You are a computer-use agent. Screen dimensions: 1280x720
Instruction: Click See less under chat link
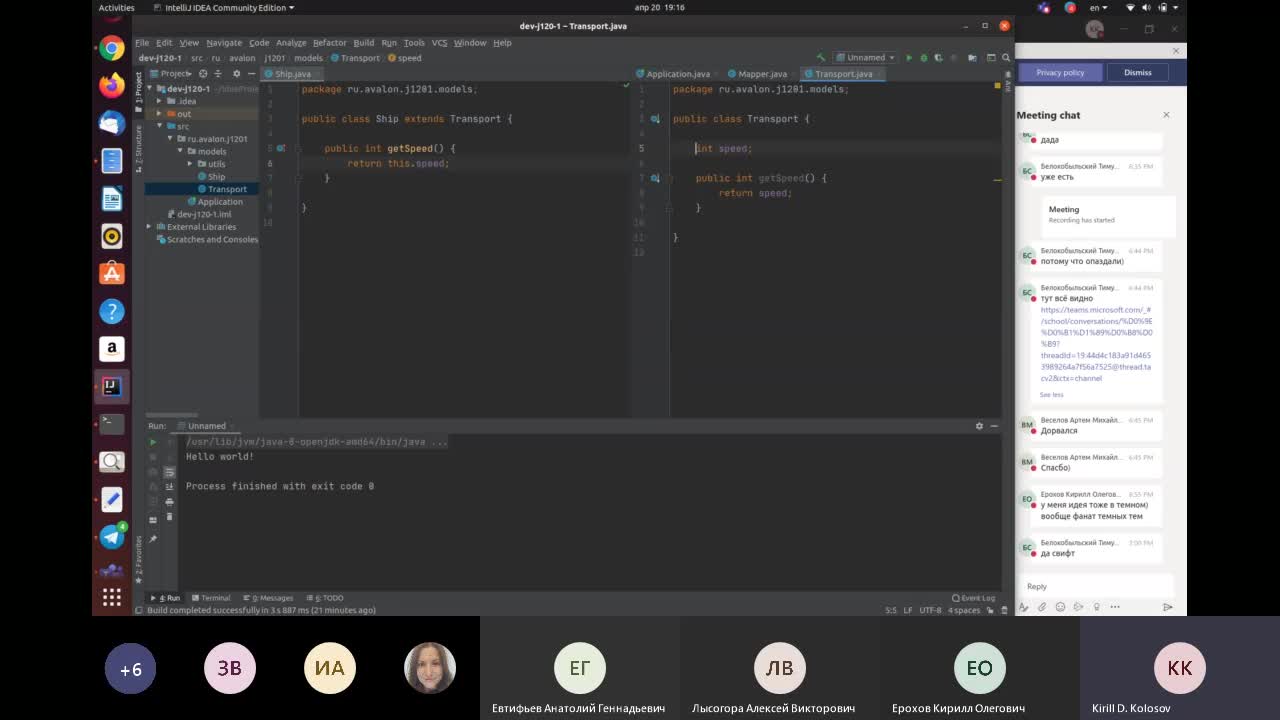click(1051, 395)
